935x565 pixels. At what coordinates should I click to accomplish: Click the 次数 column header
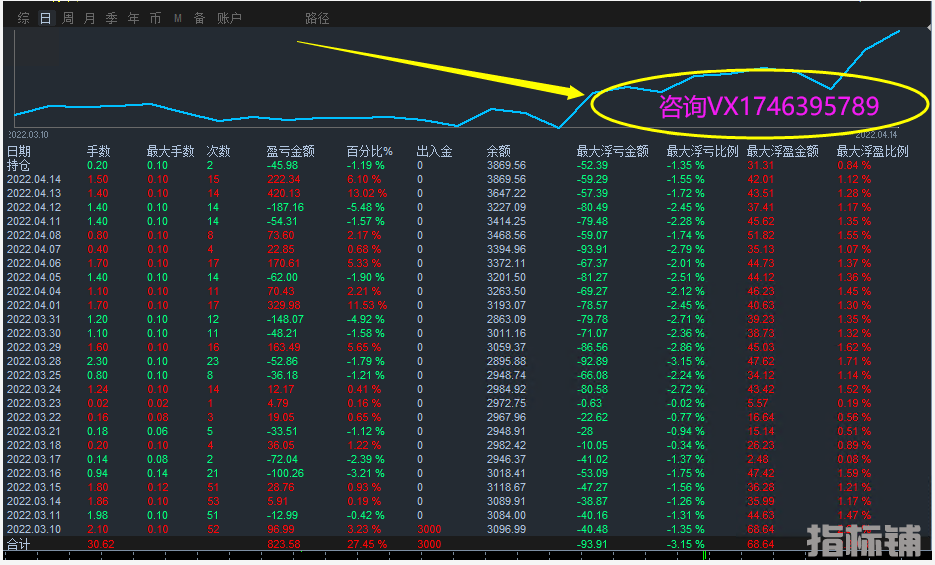218,151
